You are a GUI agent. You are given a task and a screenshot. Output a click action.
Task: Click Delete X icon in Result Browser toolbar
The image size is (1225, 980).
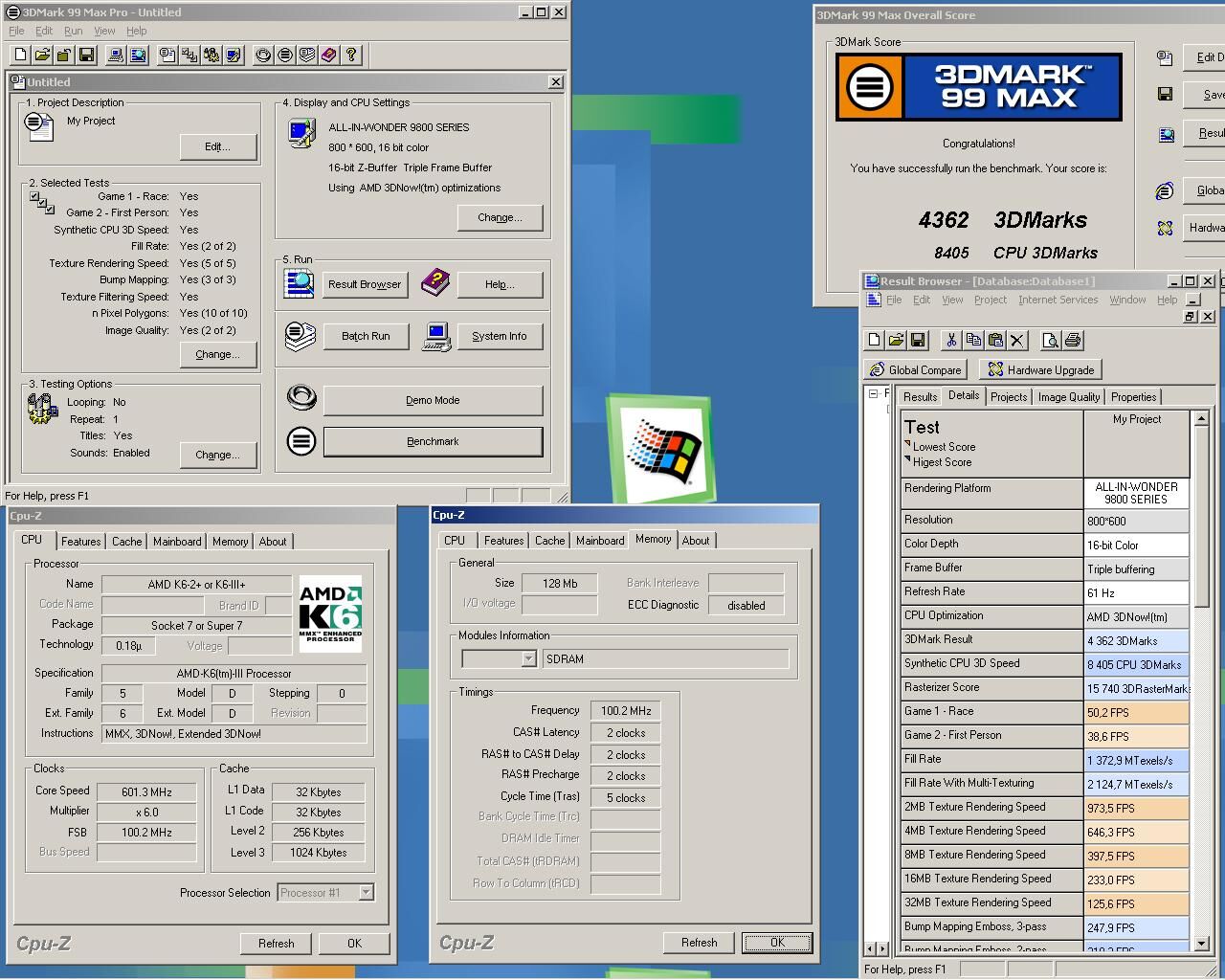[1017, 340]
